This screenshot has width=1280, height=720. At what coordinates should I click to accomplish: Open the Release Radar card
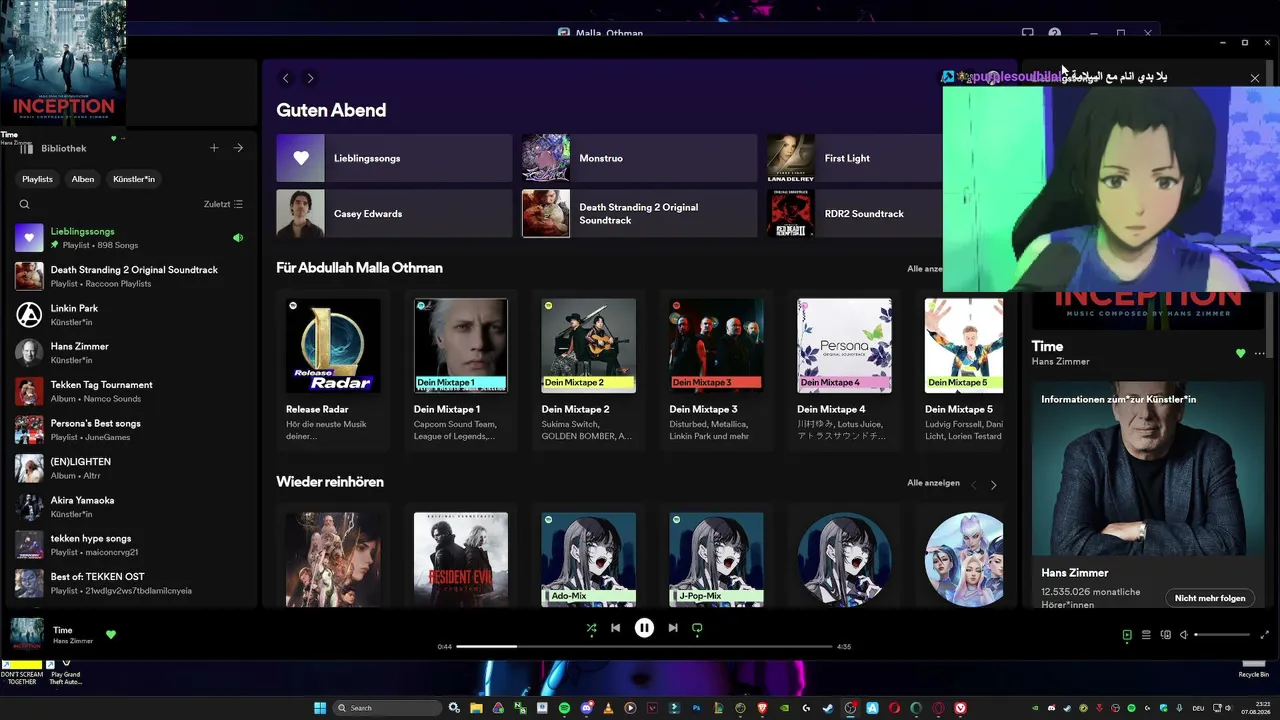[333, 370]
